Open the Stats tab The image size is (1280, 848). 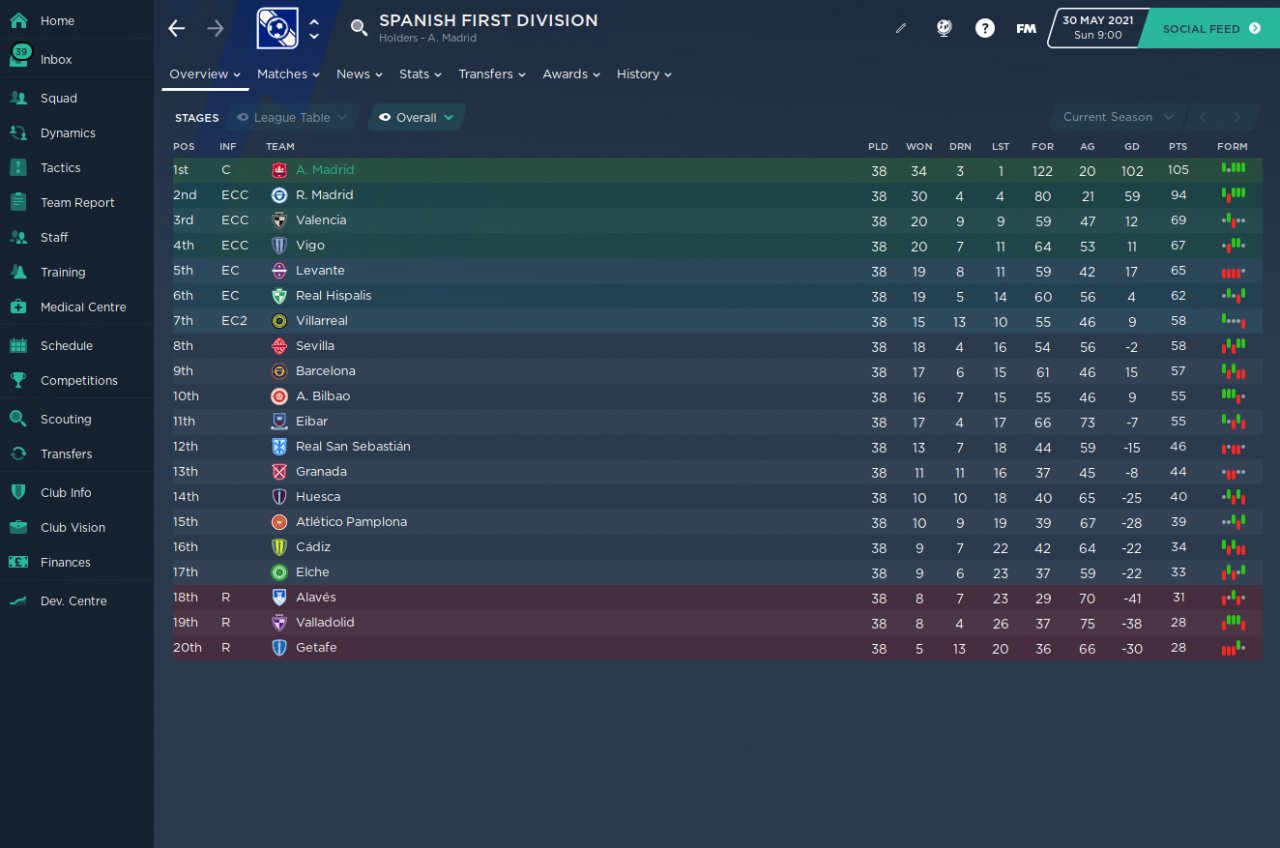[419, 74]
